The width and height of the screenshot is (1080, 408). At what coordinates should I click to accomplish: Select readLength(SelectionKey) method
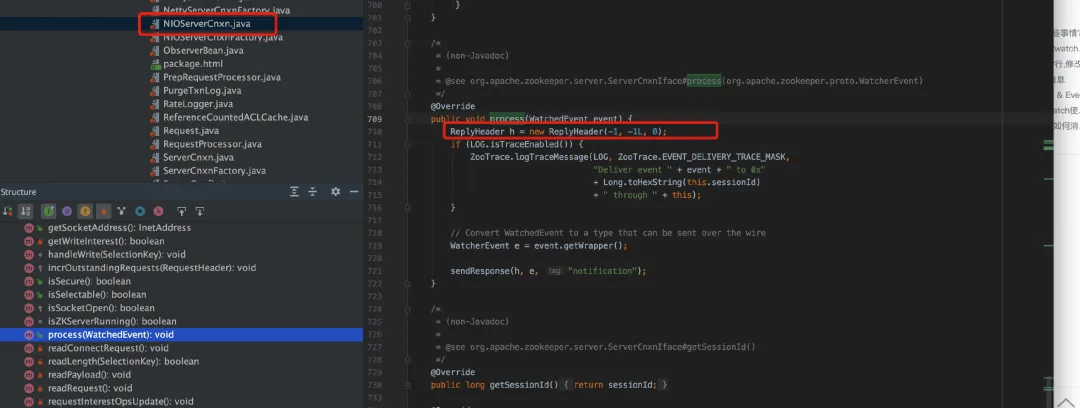123,361
